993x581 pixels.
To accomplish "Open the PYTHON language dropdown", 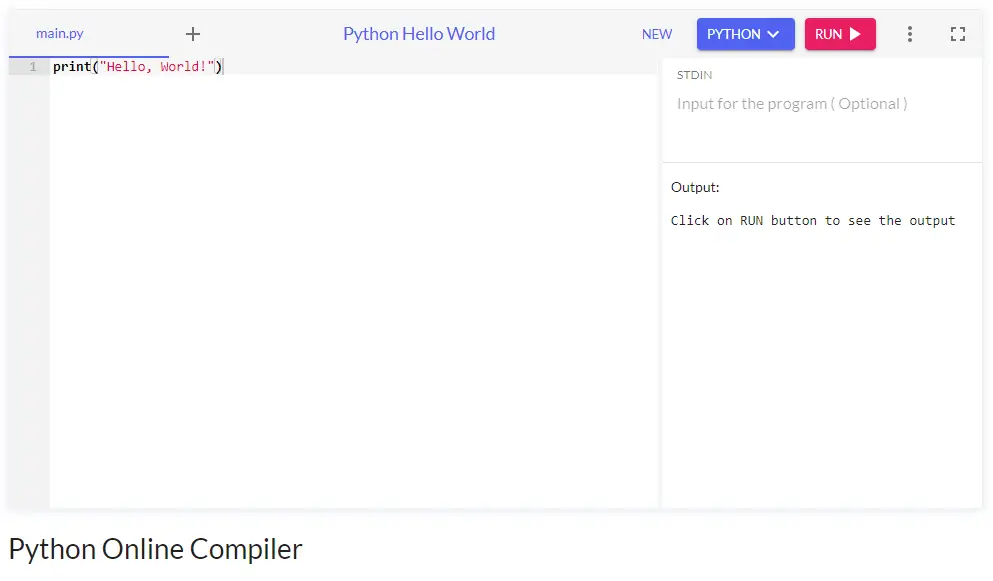I will 745,34.
